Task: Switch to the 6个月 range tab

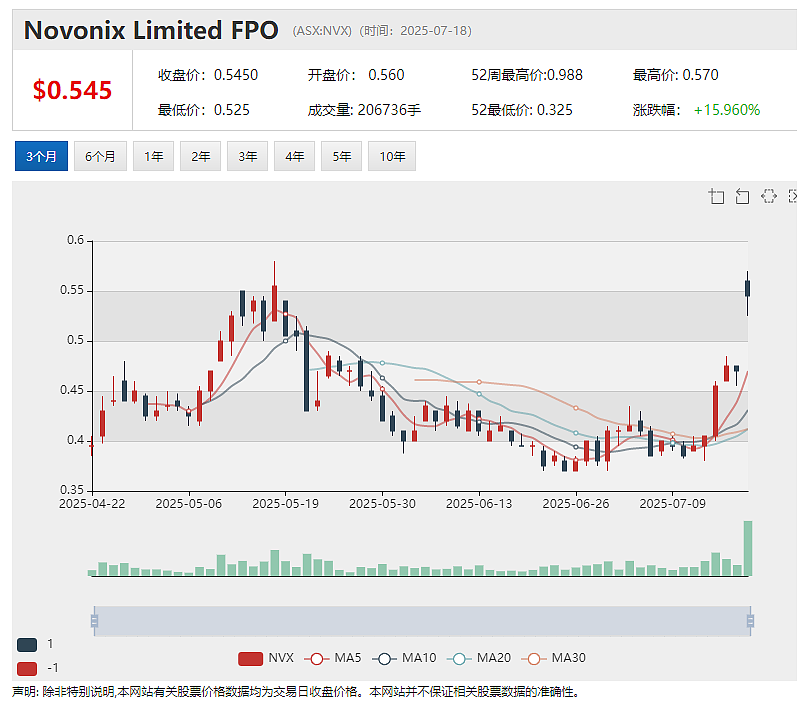Action: click(100, 156)
